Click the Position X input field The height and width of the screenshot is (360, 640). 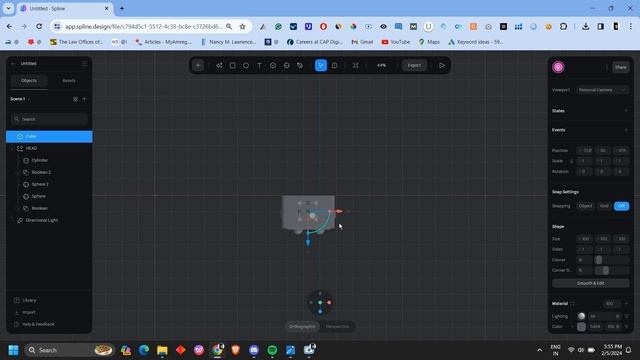[x=585, y=151]
